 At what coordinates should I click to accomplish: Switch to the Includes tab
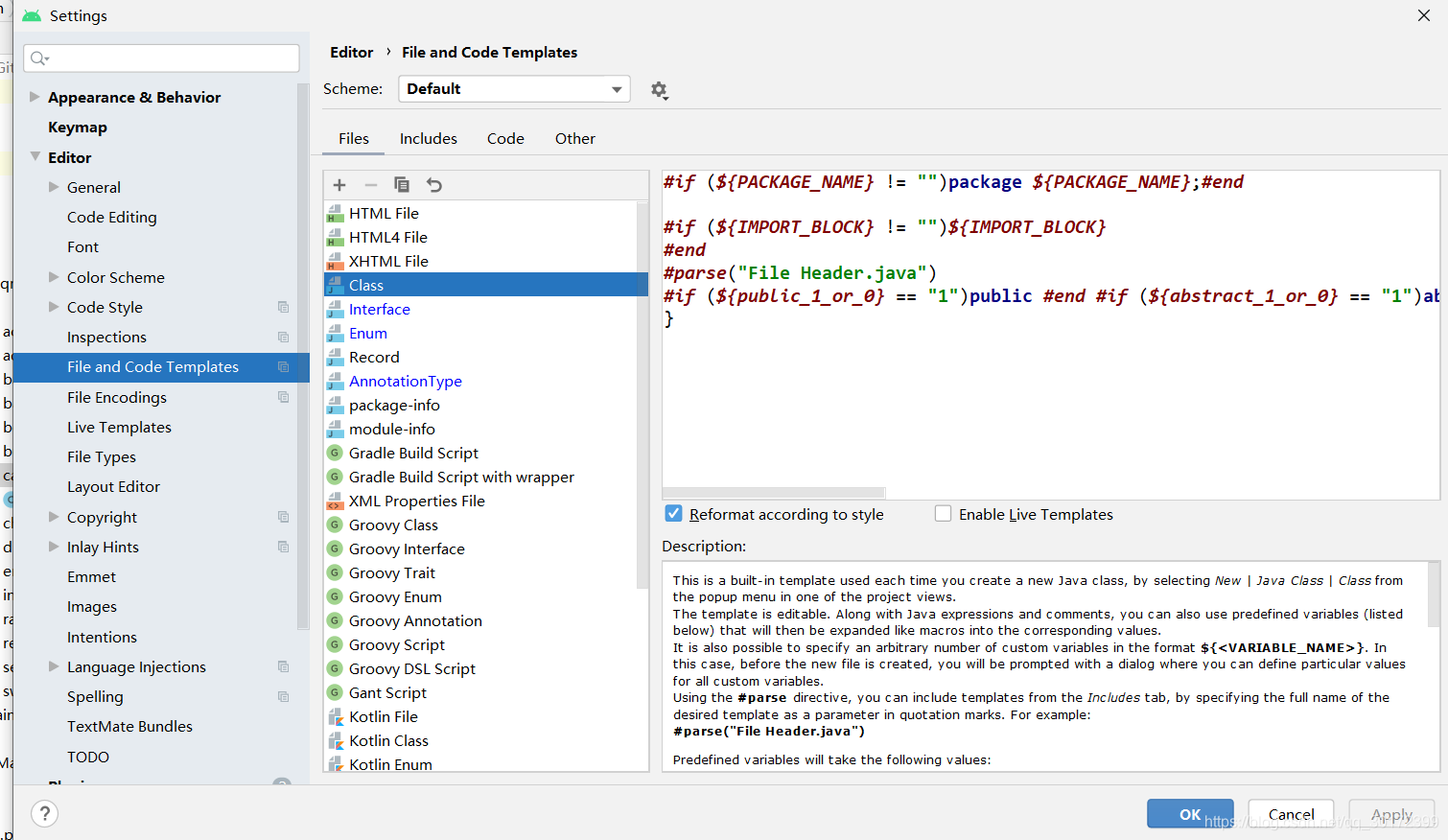(428, 138)
